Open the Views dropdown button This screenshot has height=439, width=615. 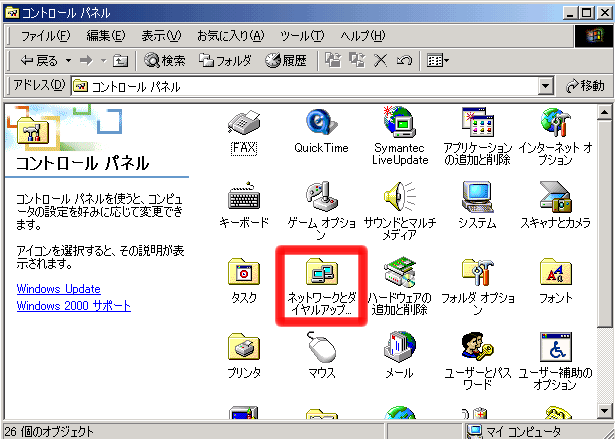click(438, 60)
